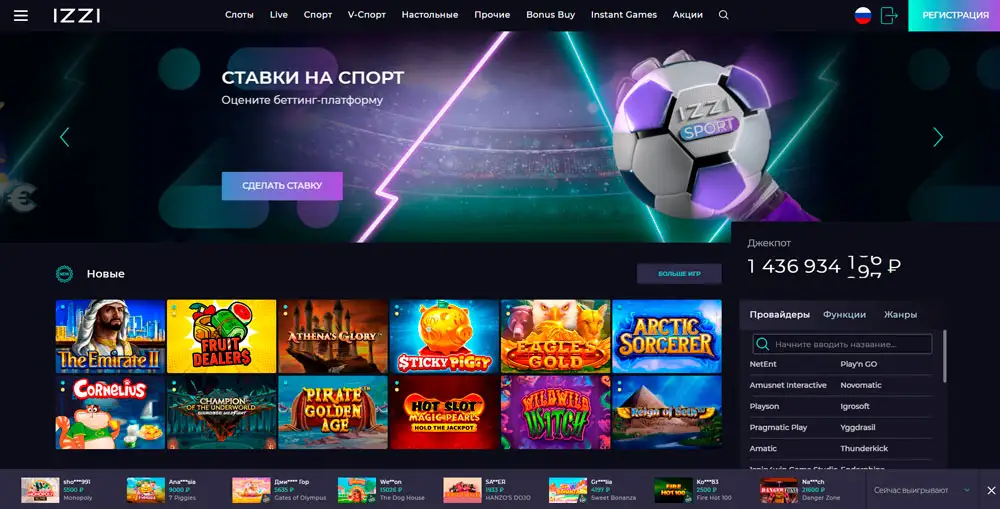Click the РЕГИСТРАЦИЯ button

954,15
